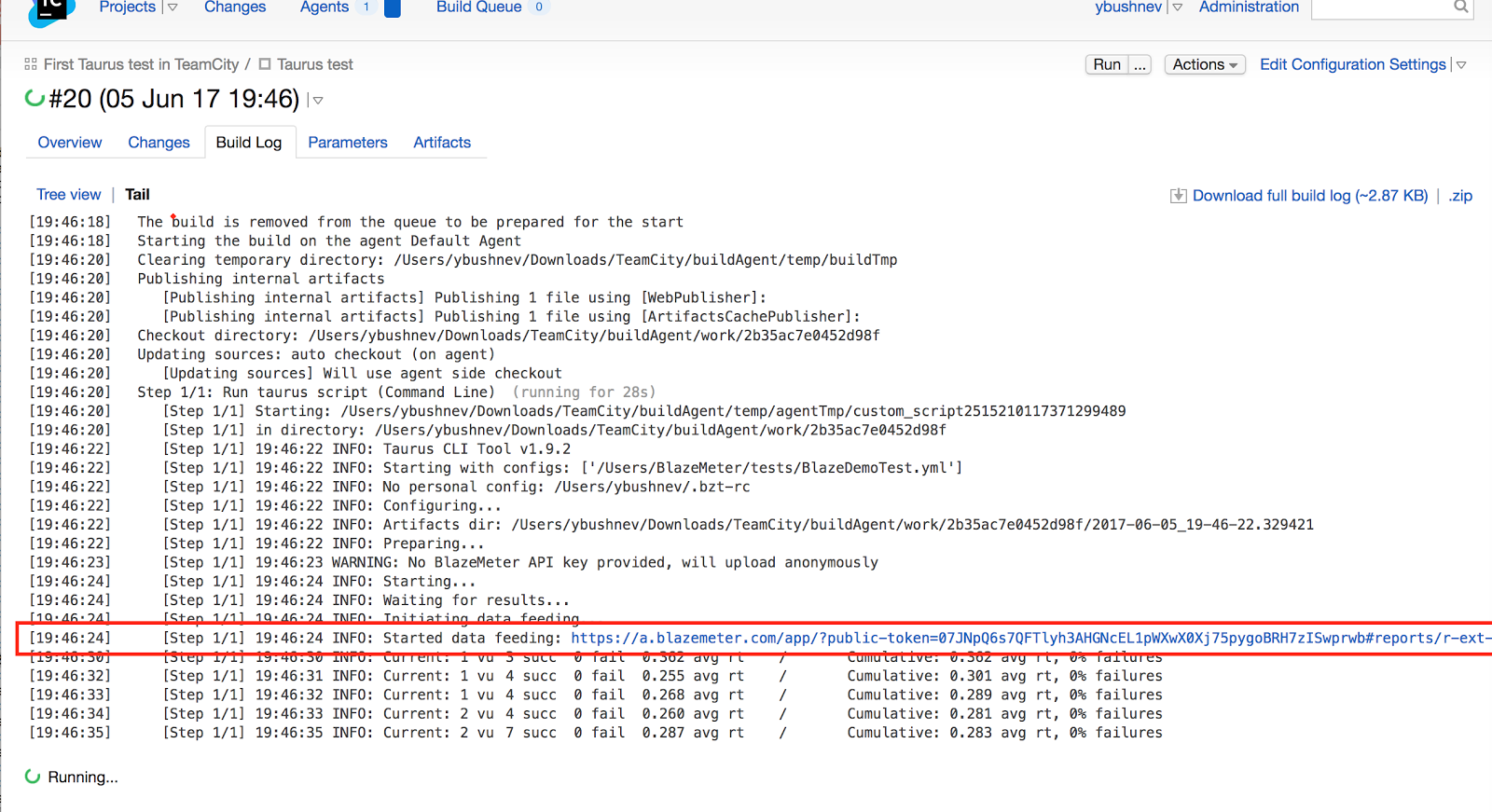This screenshot has height=812, width=1492.
Task: Click the running build spinner icon
Action: pyautogui.click(x=35, y=98)
